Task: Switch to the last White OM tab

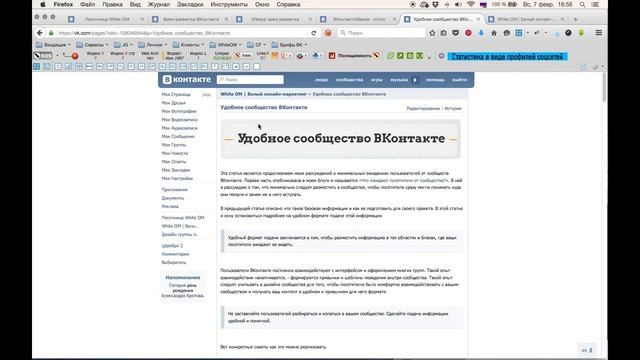Action: pyautogui.click(x=527, y=19)
